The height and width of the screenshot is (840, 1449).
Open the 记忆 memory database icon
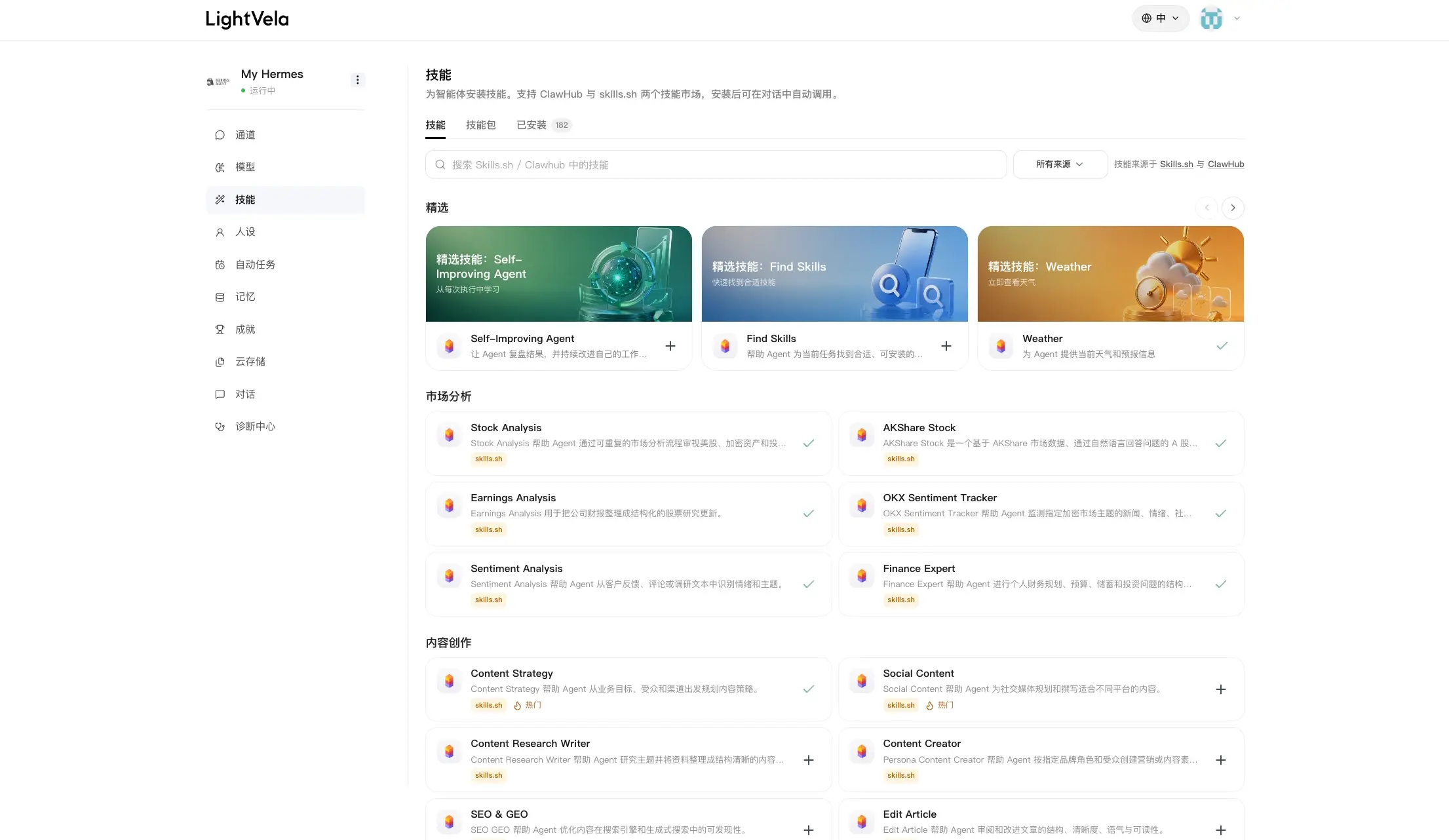(220, 297)
